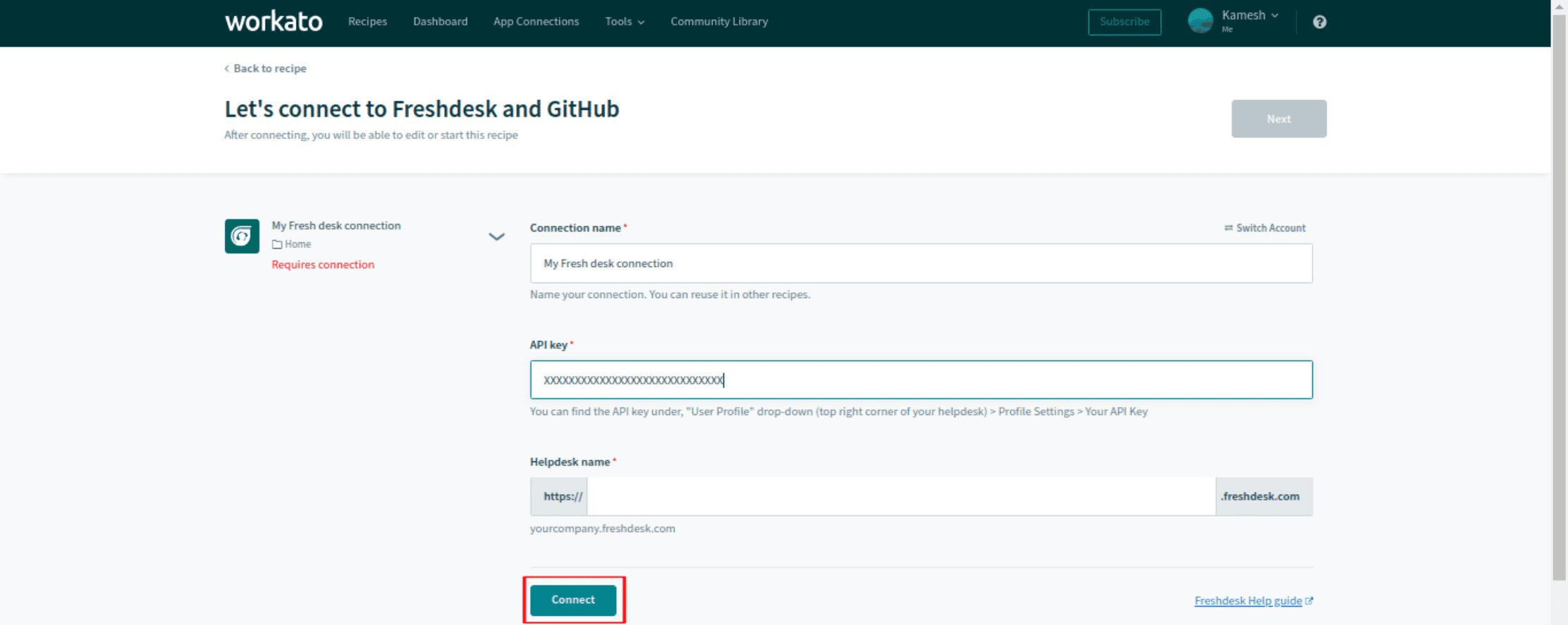
Task: Click the Switch Account arrows icon
Action: (1228, 228)
